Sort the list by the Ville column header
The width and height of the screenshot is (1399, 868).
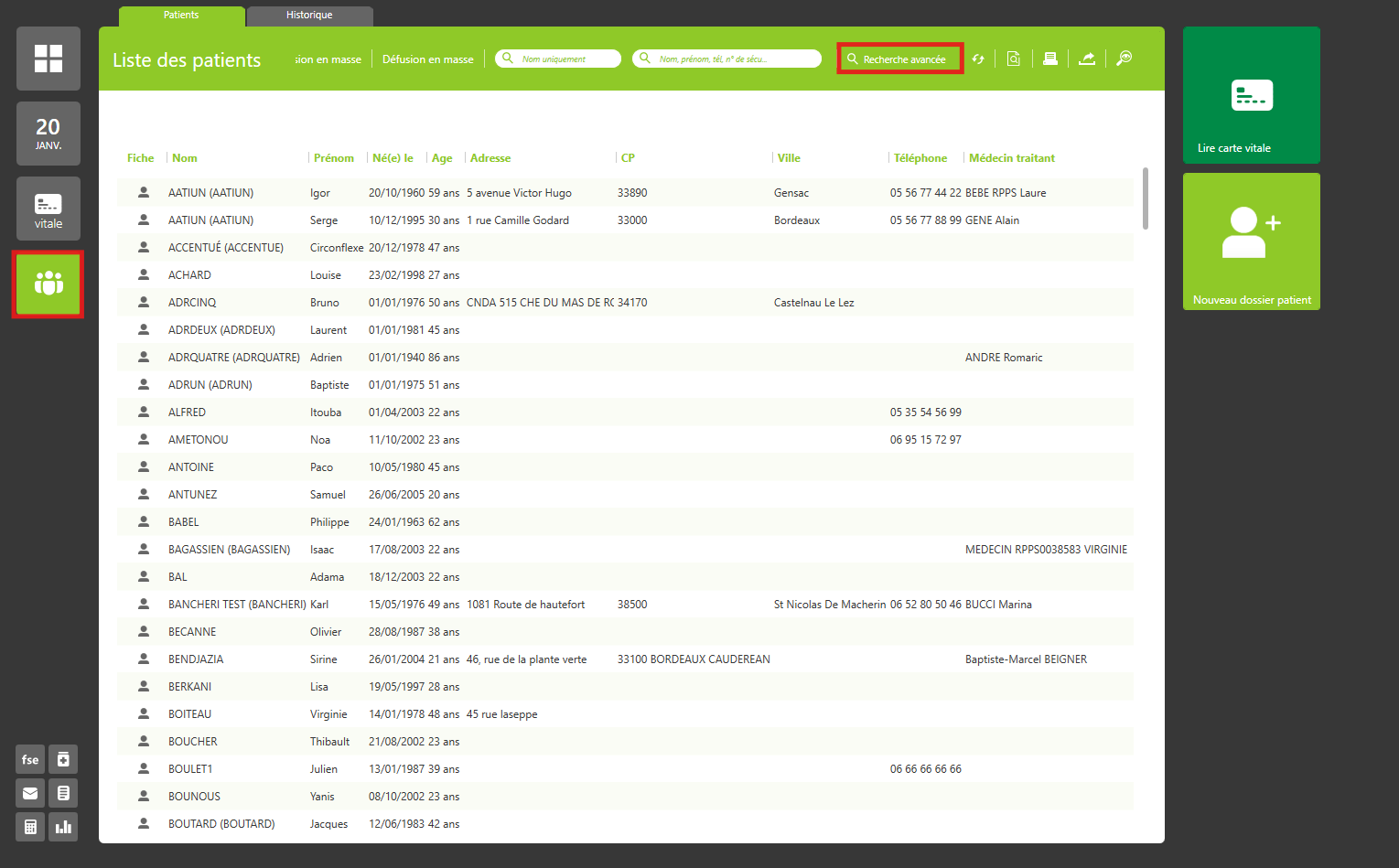[x=789, y=158]
